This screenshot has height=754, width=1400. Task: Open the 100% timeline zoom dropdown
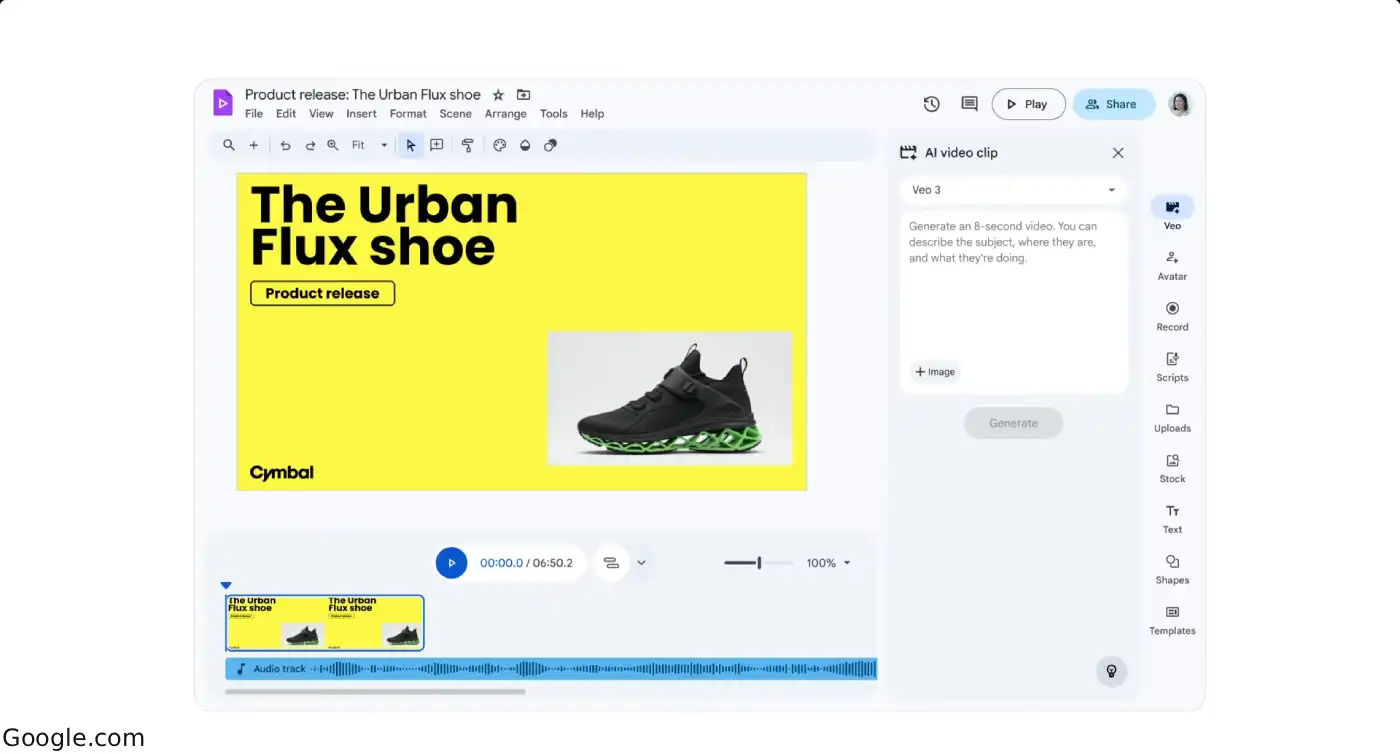(x=829, y=563)
